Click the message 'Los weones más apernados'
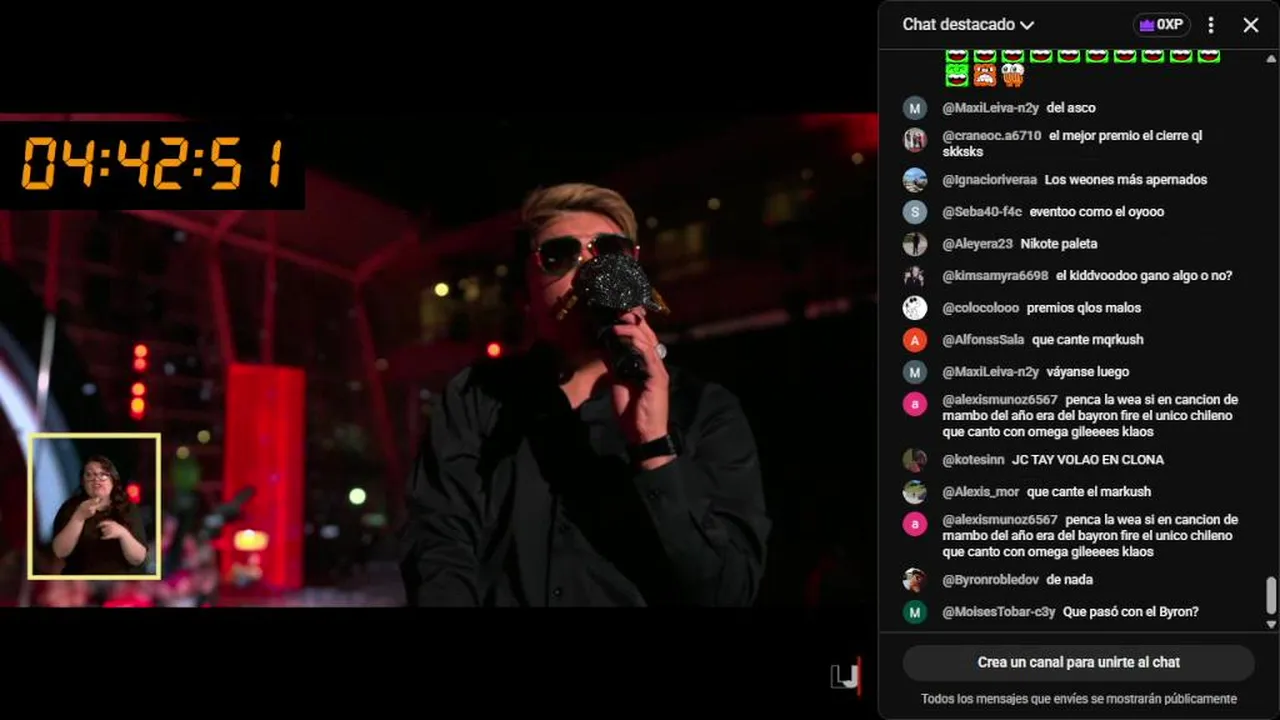This screenshot has height=720, width=1280. 1126,180
